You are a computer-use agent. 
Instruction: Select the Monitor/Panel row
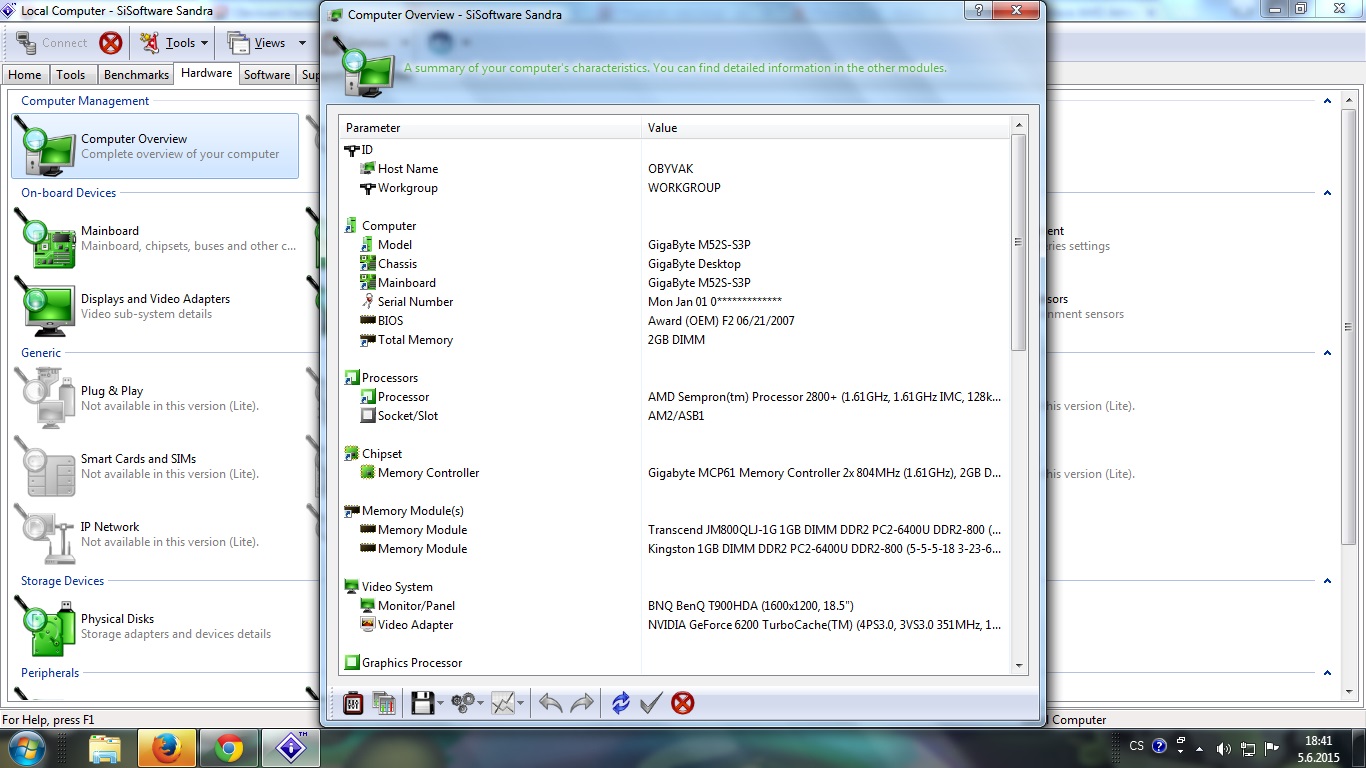tap(675, 606)
